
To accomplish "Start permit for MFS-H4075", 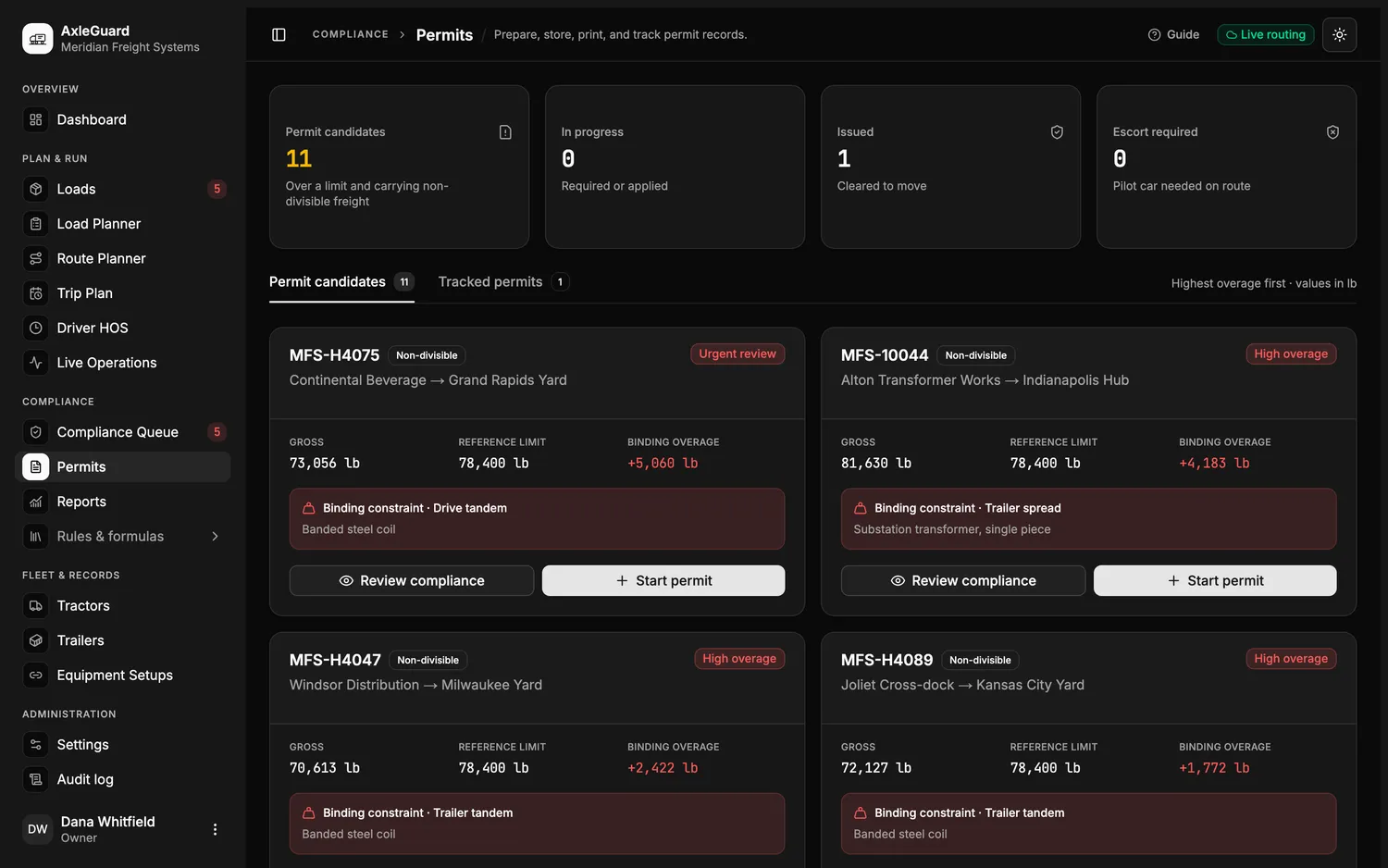I will tap(663, 580).
